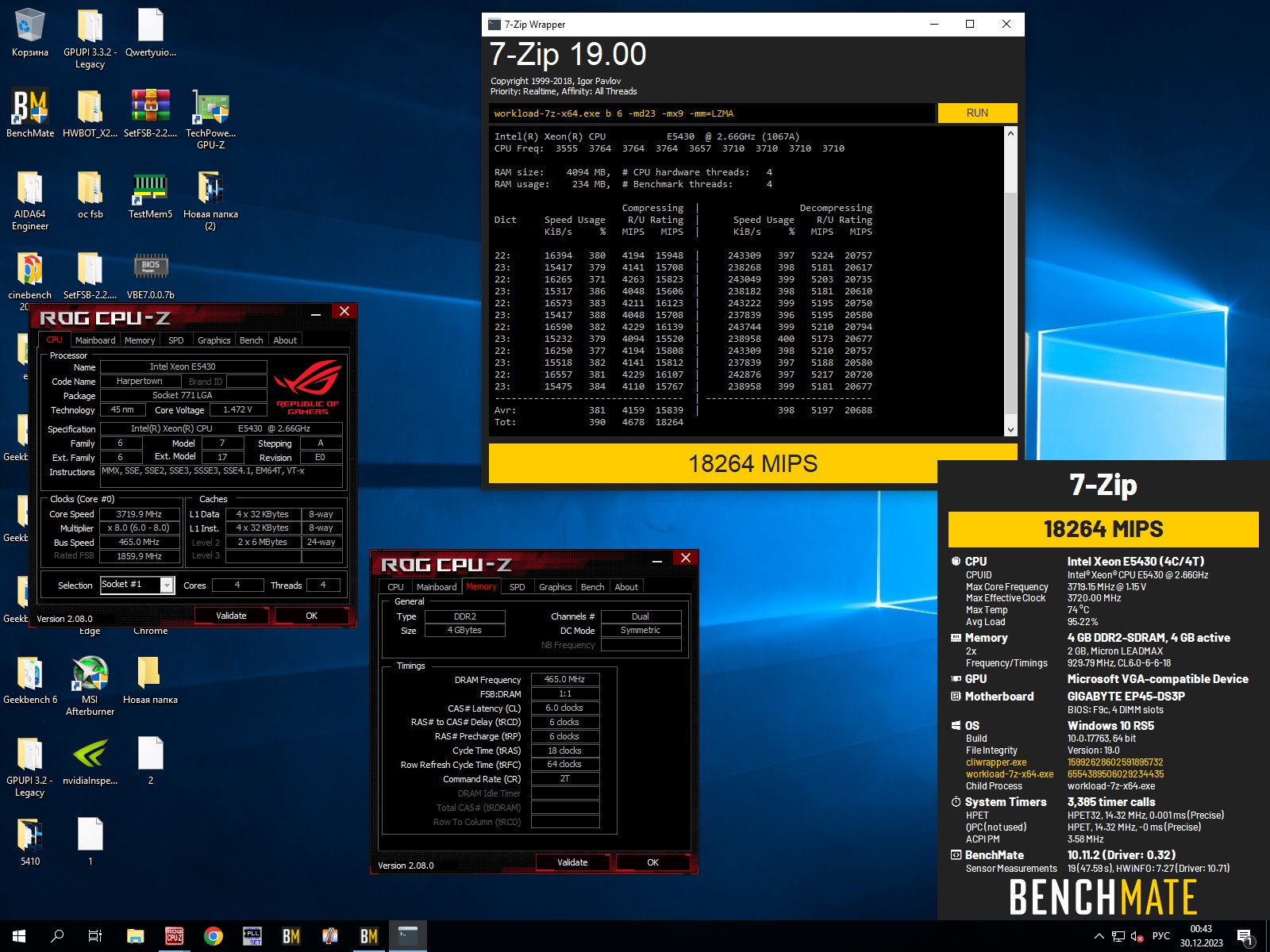Viewport: 1270px width, 952px height.
Task: Open taskbar search magnifier
Action: point(57,936)
